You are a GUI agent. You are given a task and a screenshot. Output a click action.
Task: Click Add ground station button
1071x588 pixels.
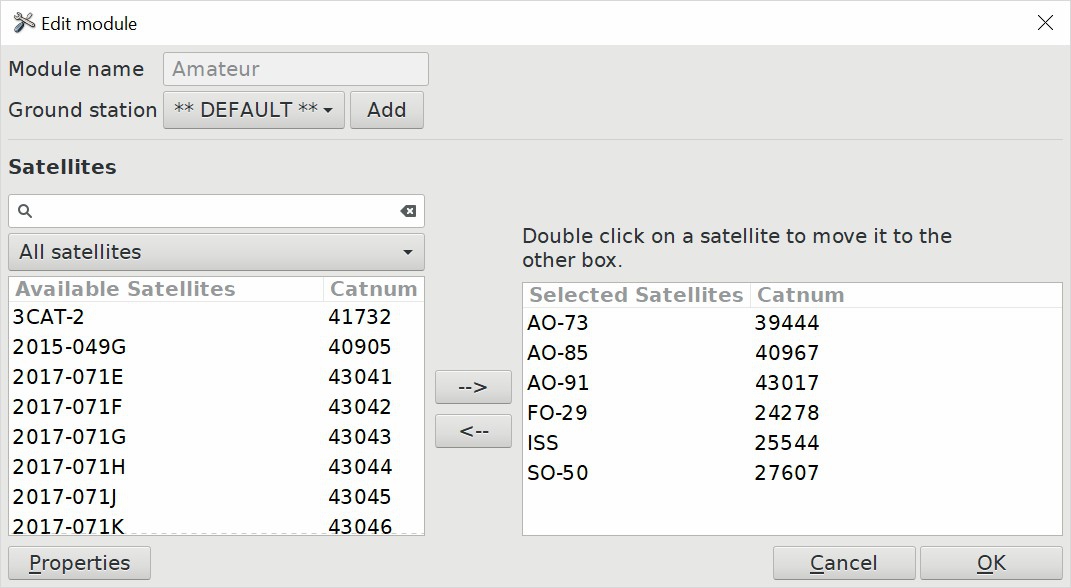386,110
